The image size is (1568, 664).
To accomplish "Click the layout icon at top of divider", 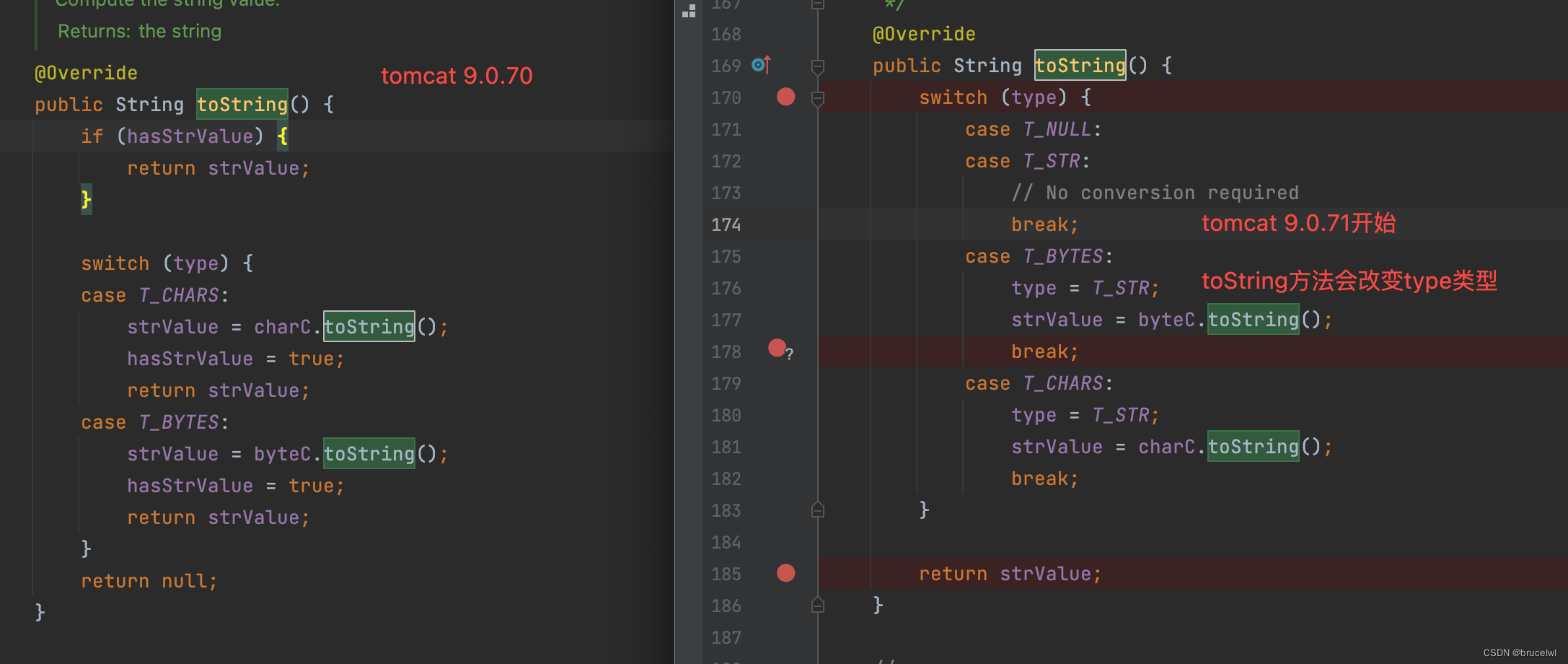I will (689, 11).
